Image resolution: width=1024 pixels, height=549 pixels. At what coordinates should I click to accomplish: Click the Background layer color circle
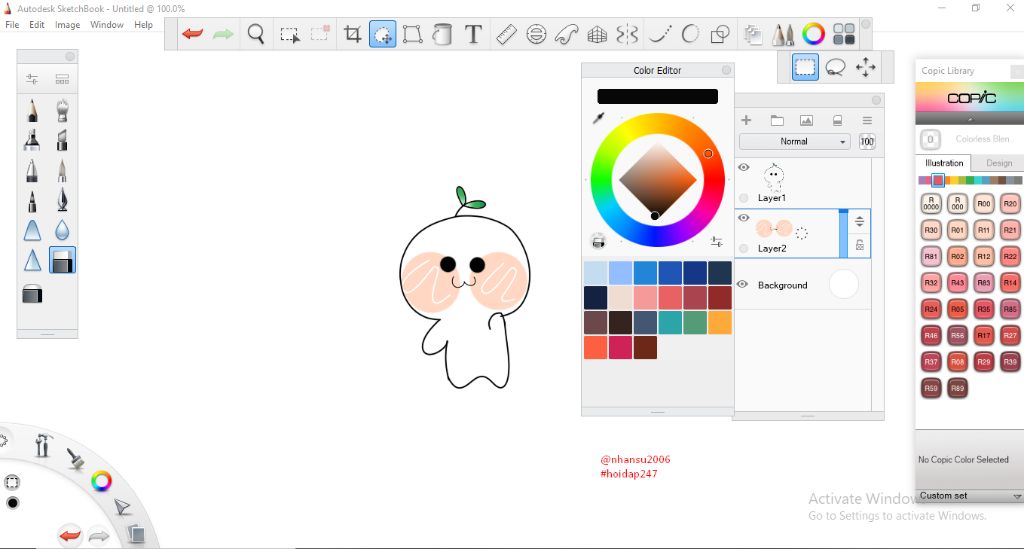tap(843, 284)
